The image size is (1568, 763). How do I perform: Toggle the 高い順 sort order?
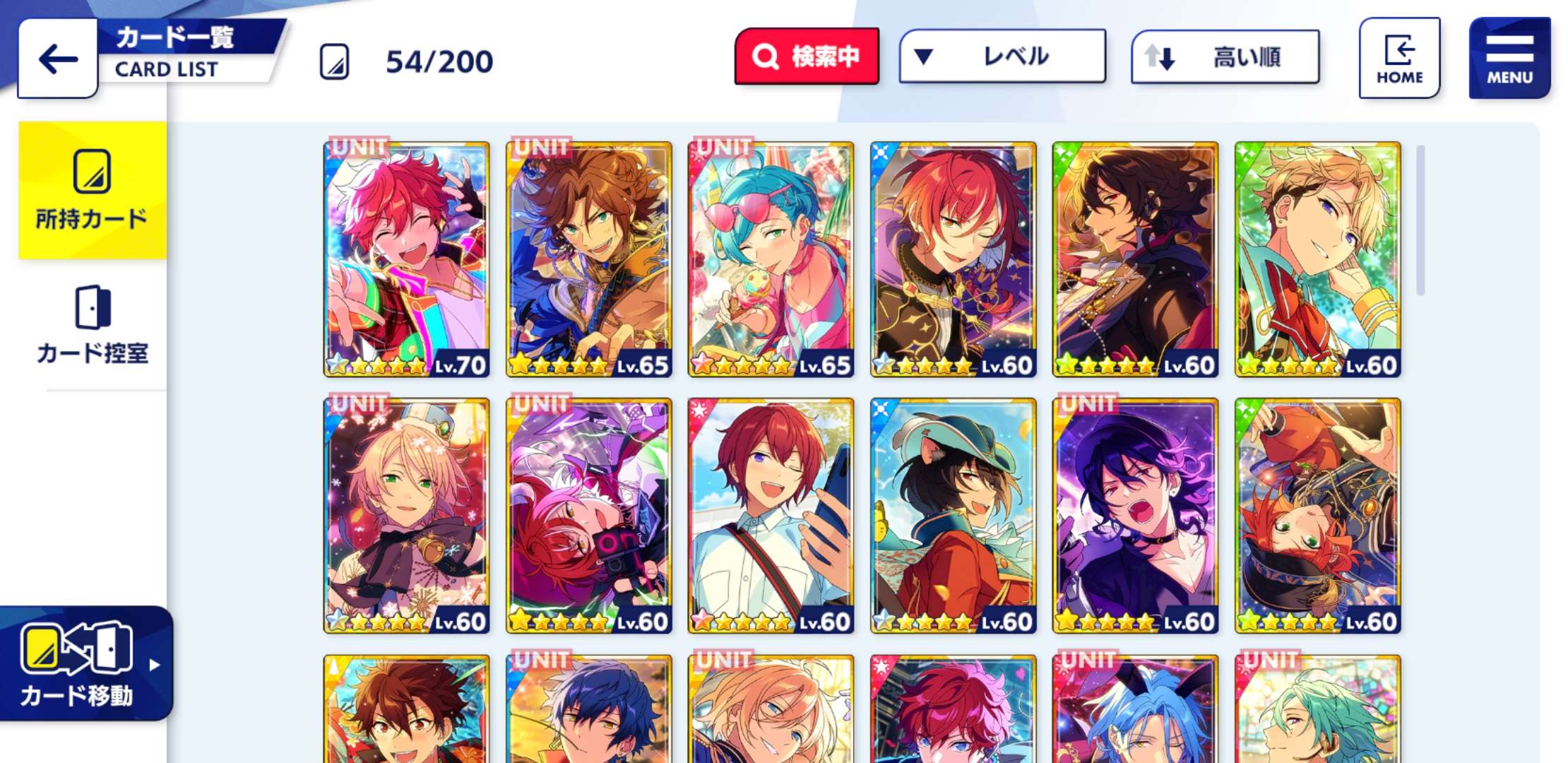click(1225, 57)
